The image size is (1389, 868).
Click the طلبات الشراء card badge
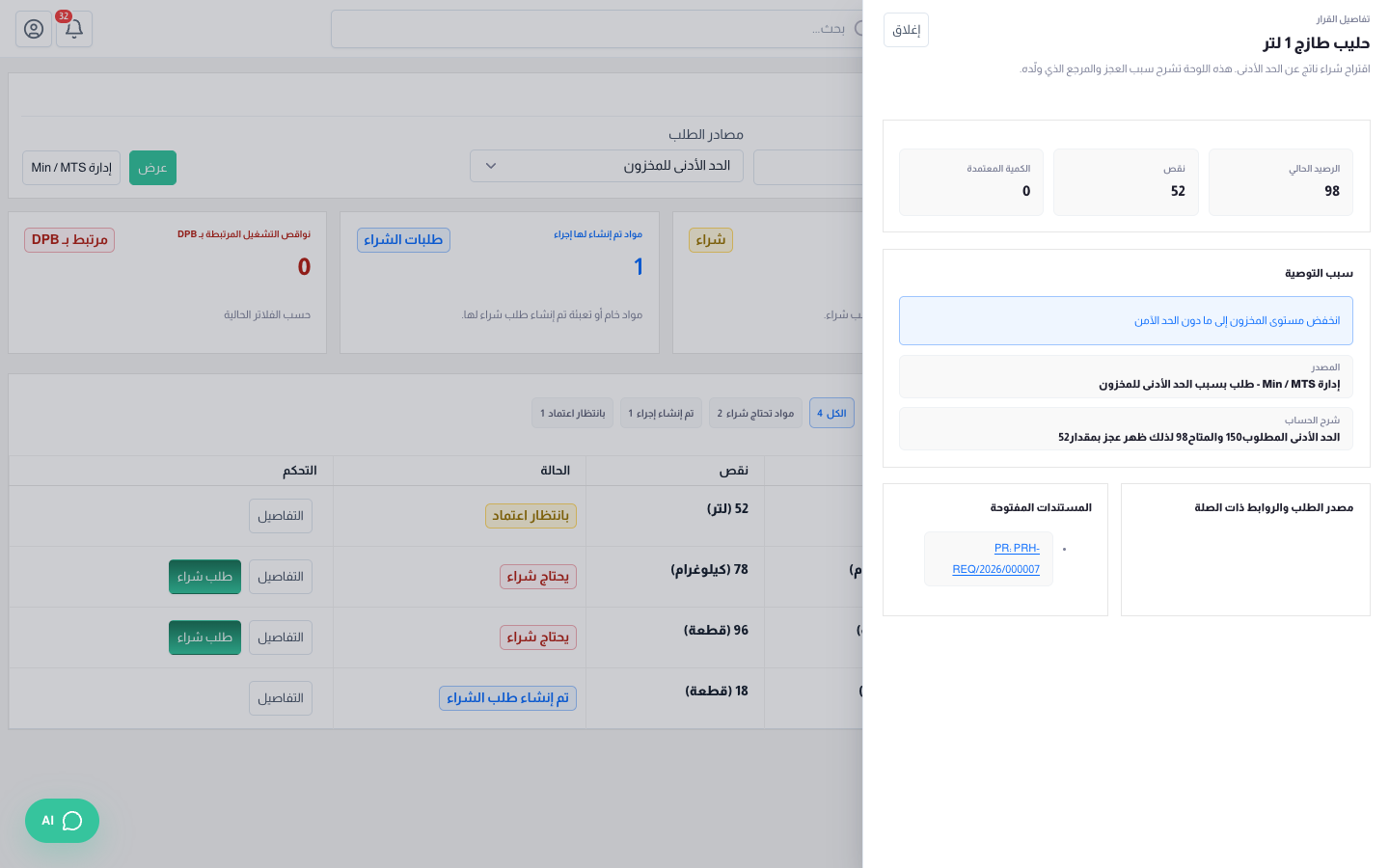(403, 240)
